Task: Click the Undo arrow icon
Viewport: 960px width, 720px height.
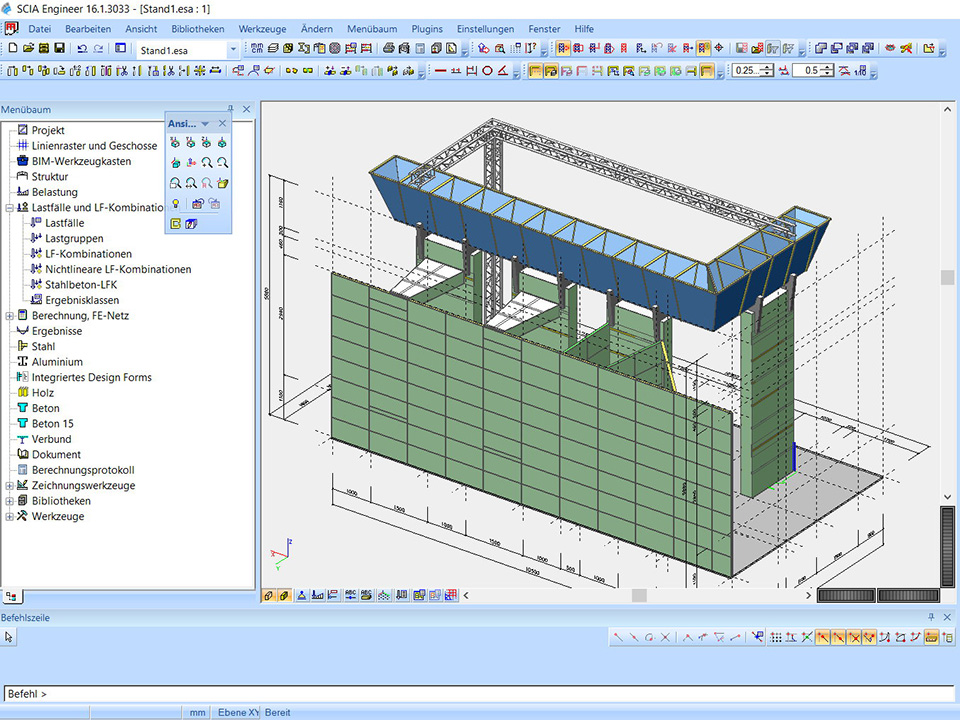Action: 81,48
